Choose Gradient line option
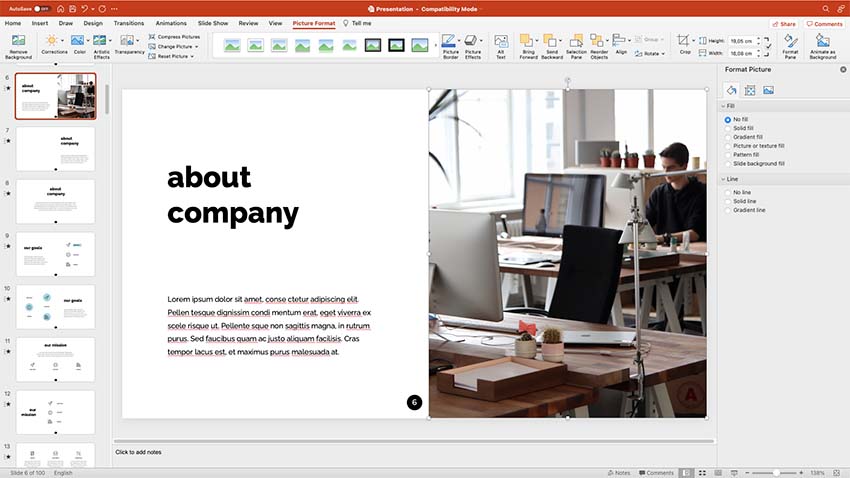This screenshot has width=850, height=478. [x=728, y=210]
